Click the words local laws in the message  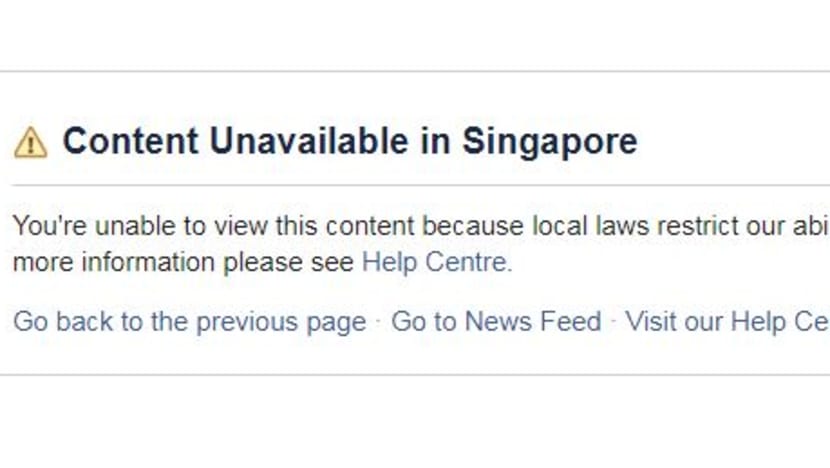click(590, 226)
